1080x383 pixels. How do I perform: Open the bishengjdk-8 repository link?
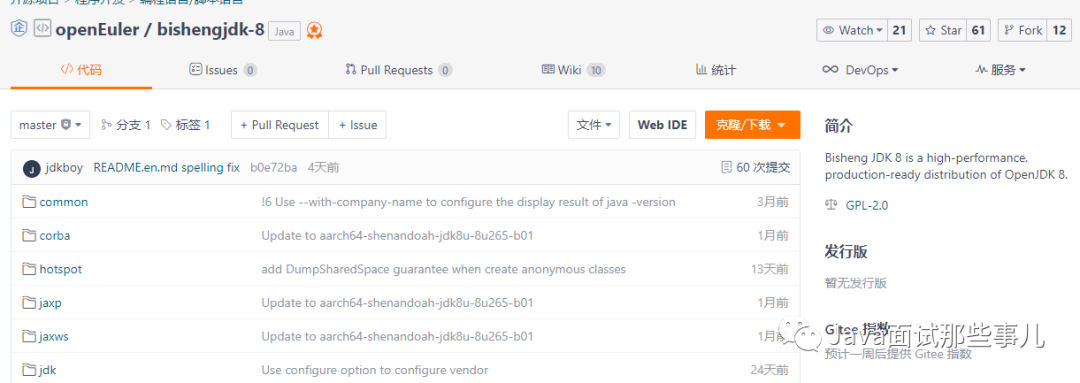(211, 30)
